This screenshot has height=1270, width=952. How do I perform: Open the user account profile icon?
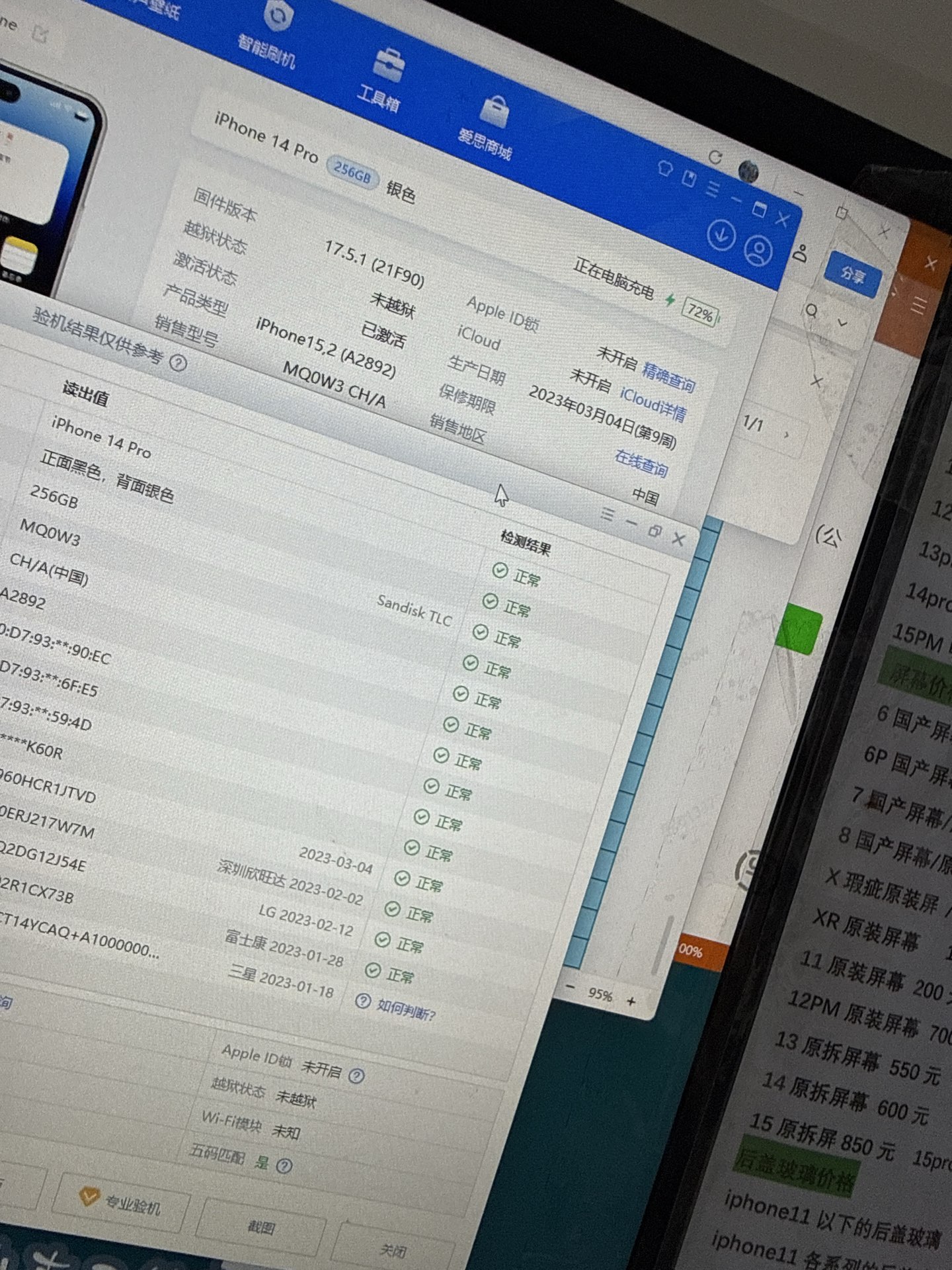point(758,251)
